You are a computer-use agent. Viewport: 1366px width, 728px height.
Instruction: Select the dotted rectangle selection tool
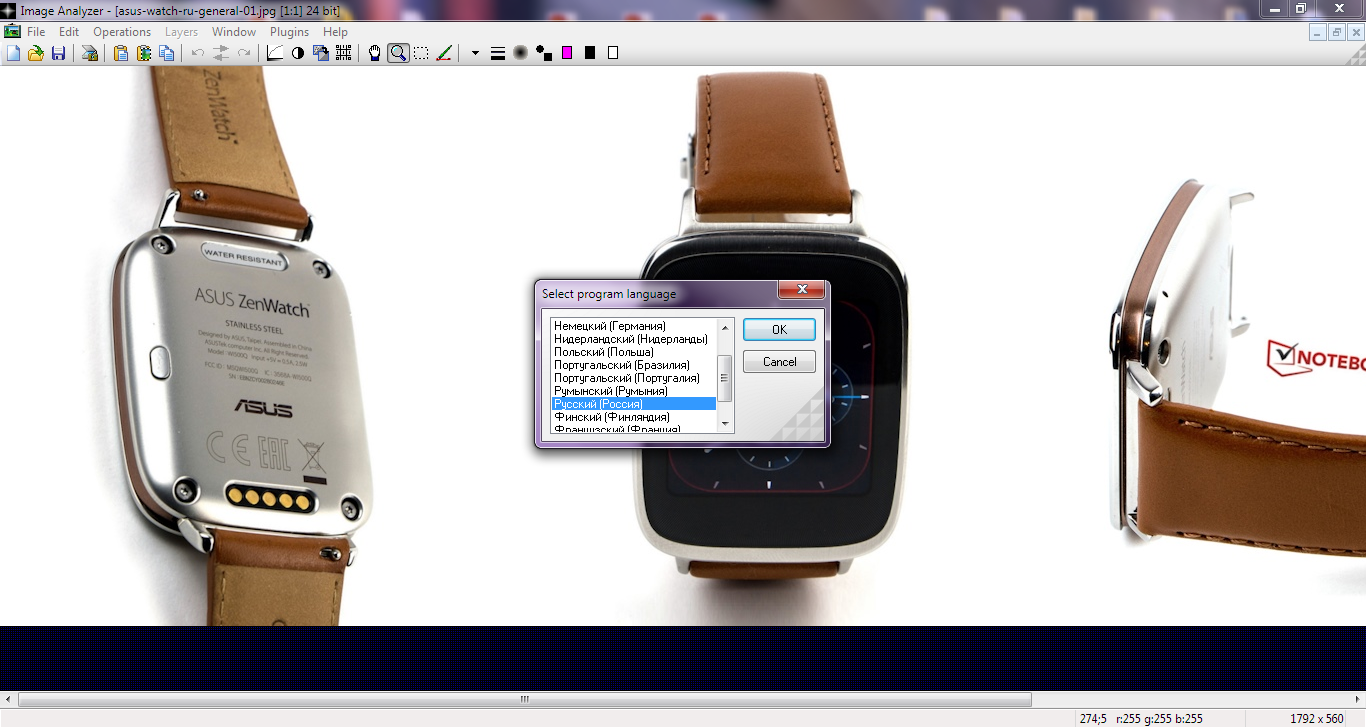[421, 53]
